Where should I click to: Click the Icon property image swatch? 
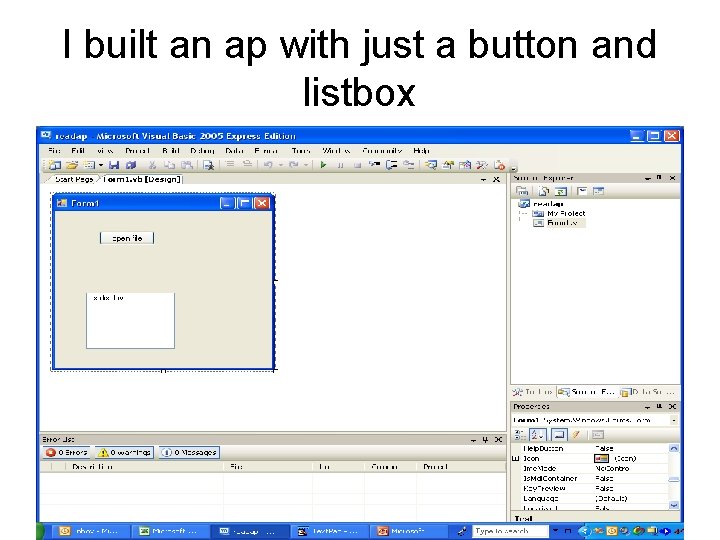pyautogui.click(x=601, y=458)
